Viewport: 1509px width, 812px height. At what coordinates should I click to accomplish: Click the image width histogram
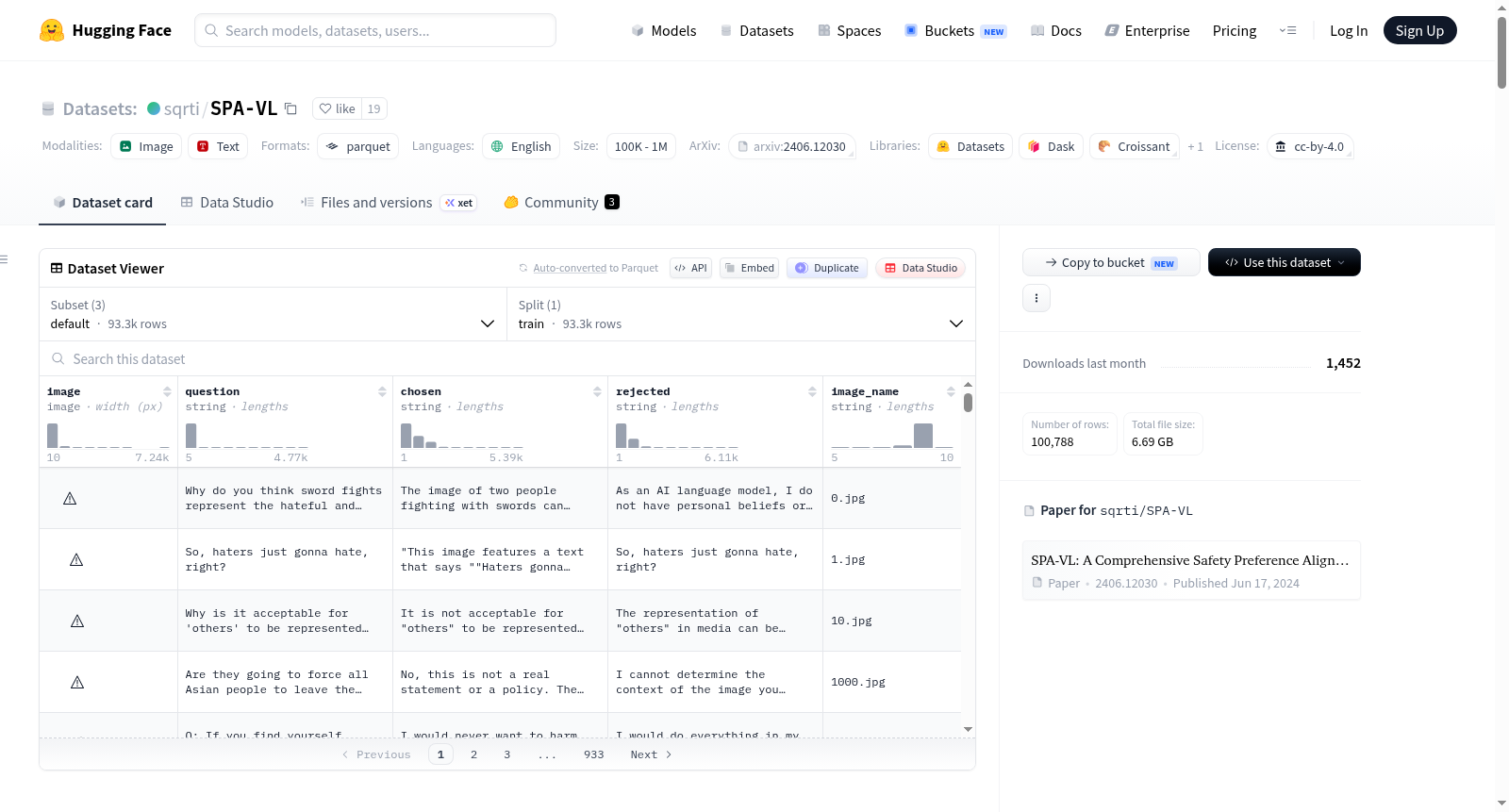(108, 436)
